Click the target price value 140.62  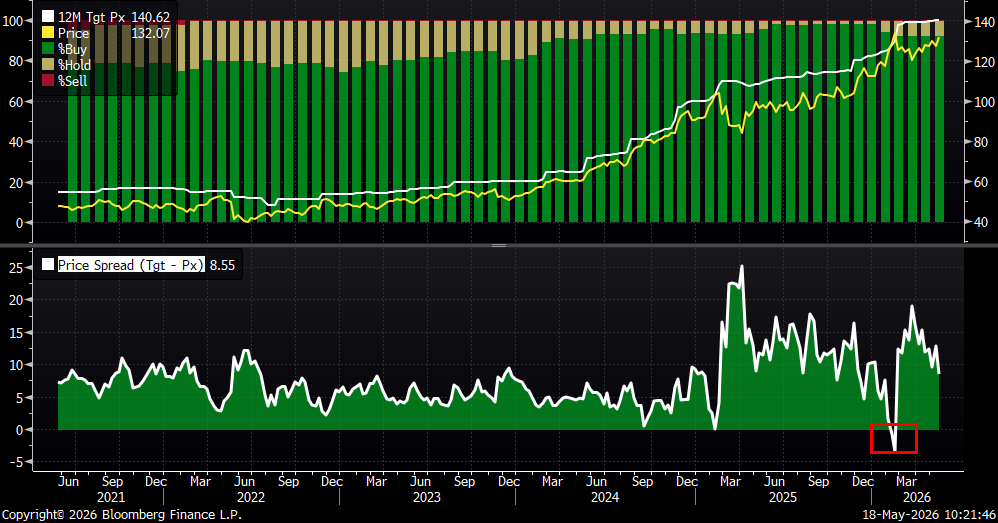pos(151,17)
